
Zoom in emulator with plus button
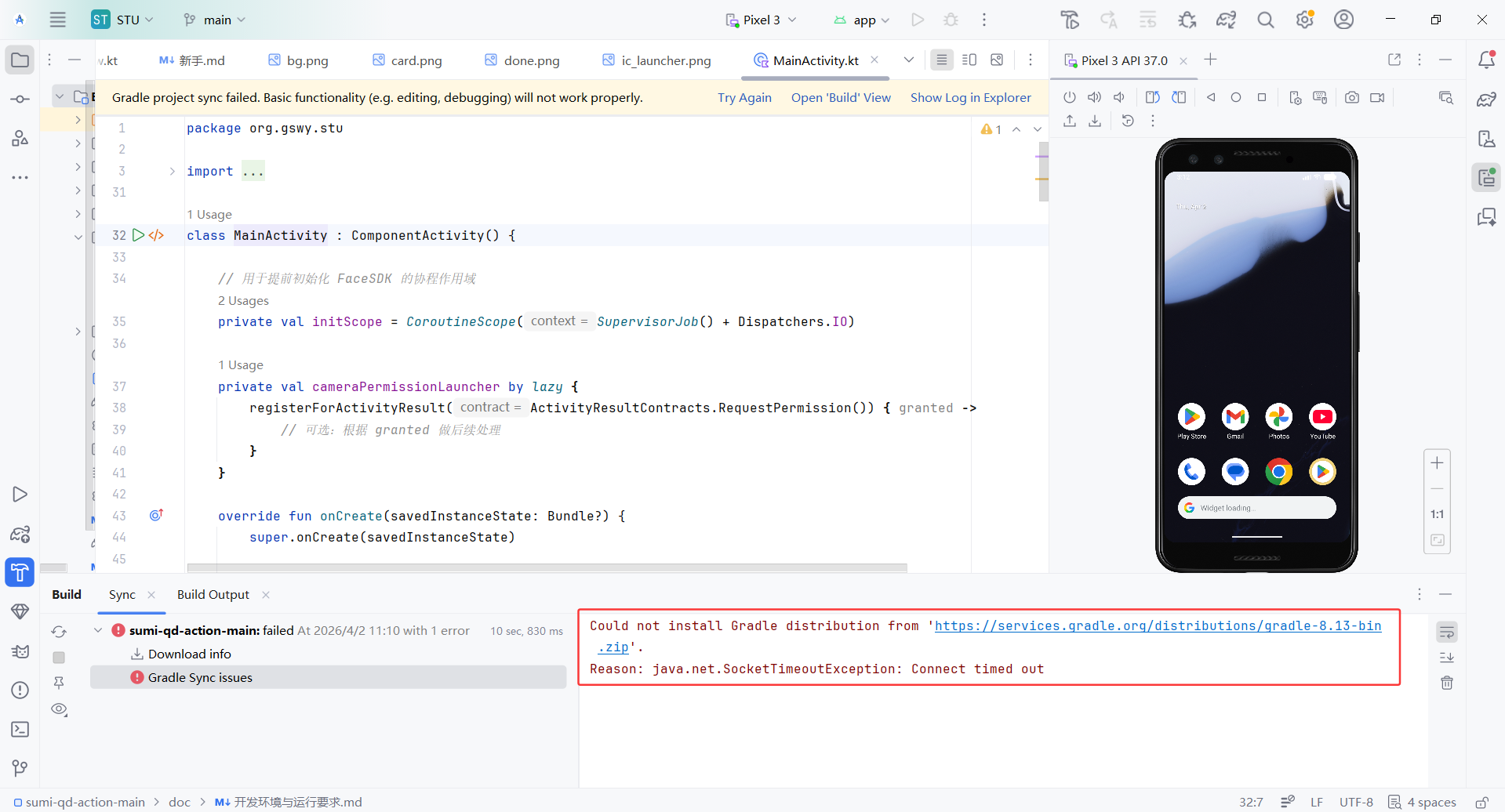(1437, 463)
